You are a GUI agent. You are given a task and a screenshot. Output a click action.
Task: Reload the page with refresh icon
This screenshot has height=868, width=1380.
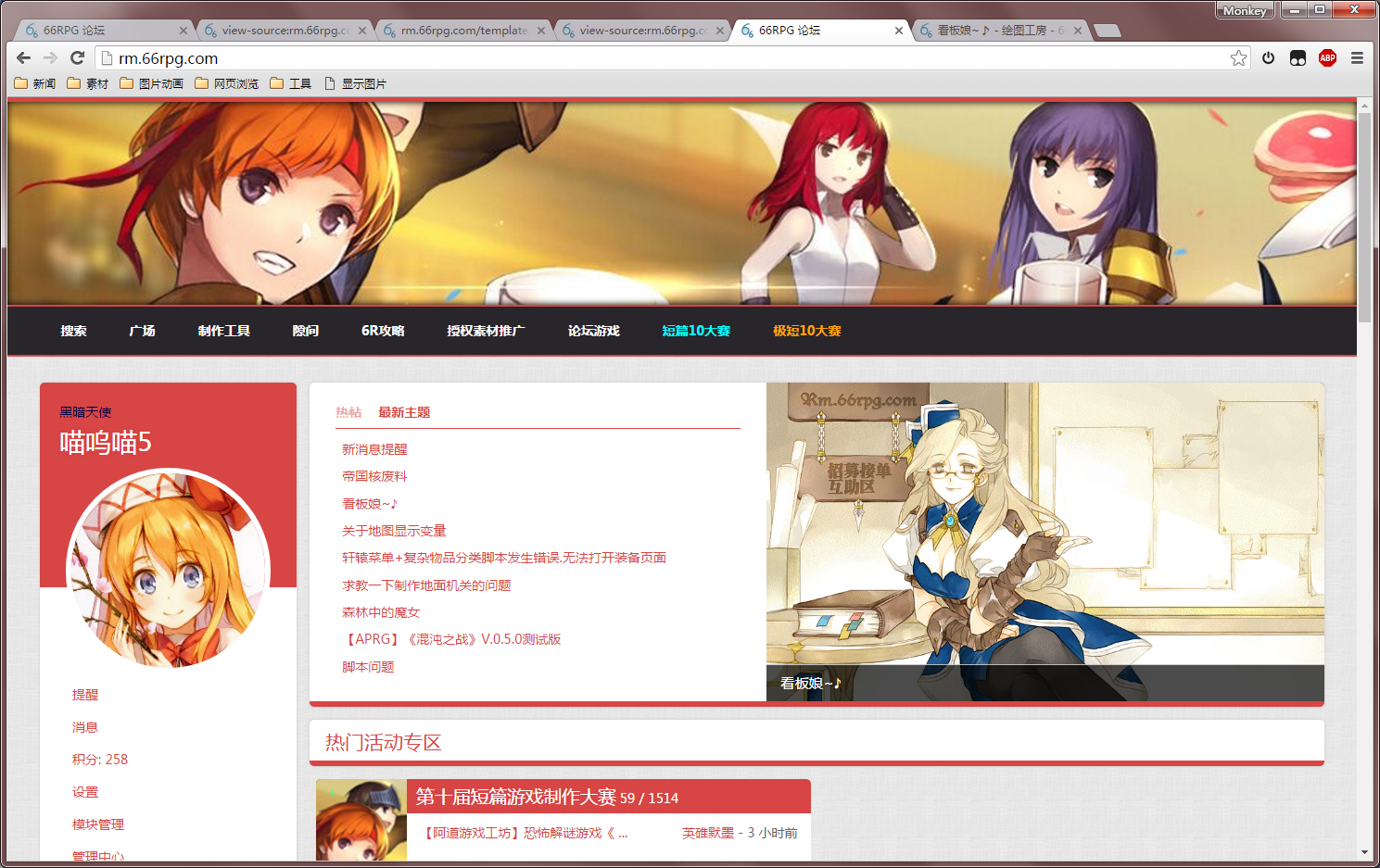pyautogui.click(x=77, y=57)
